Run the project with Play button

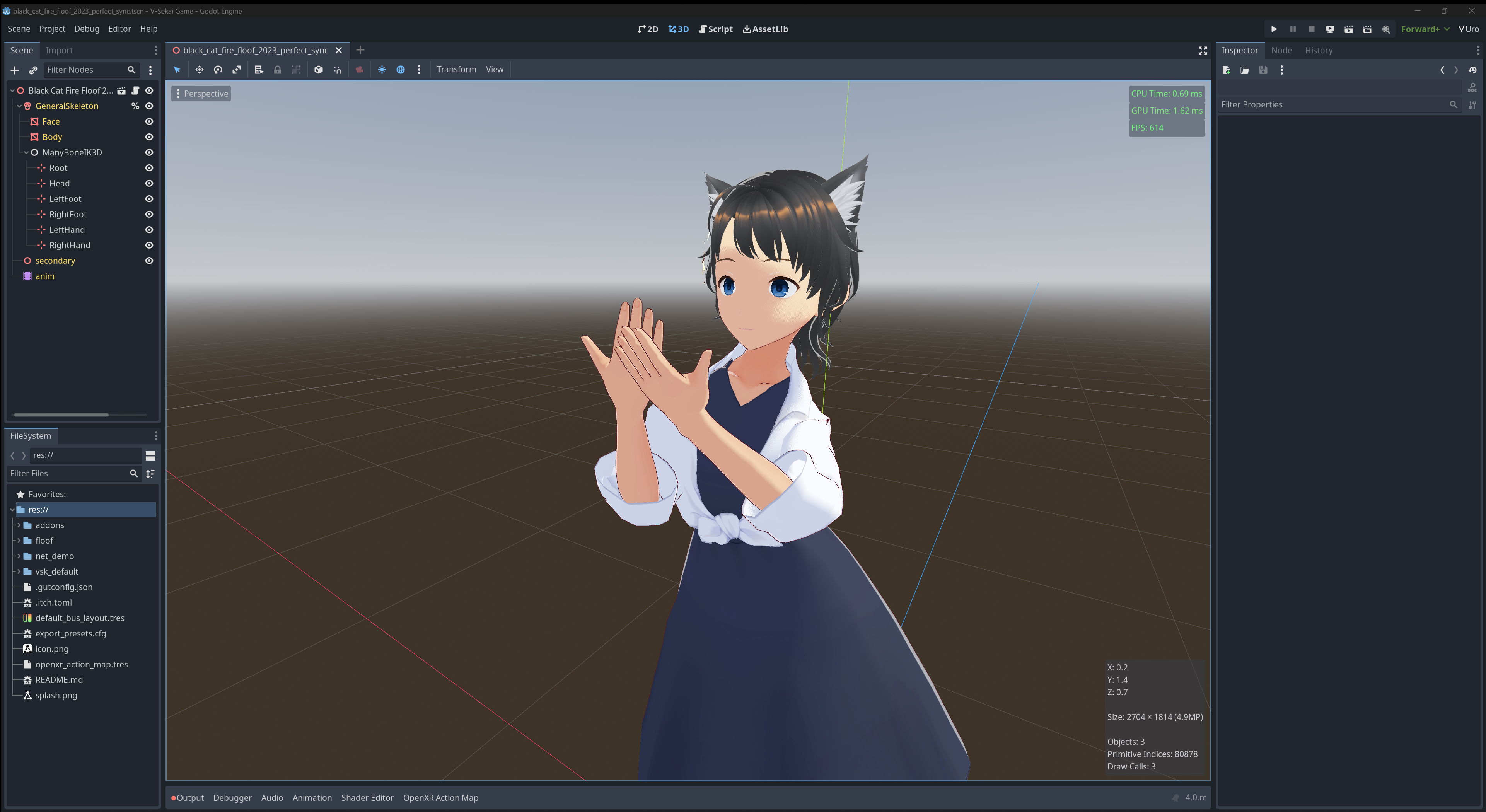(x=1274, y=29)
